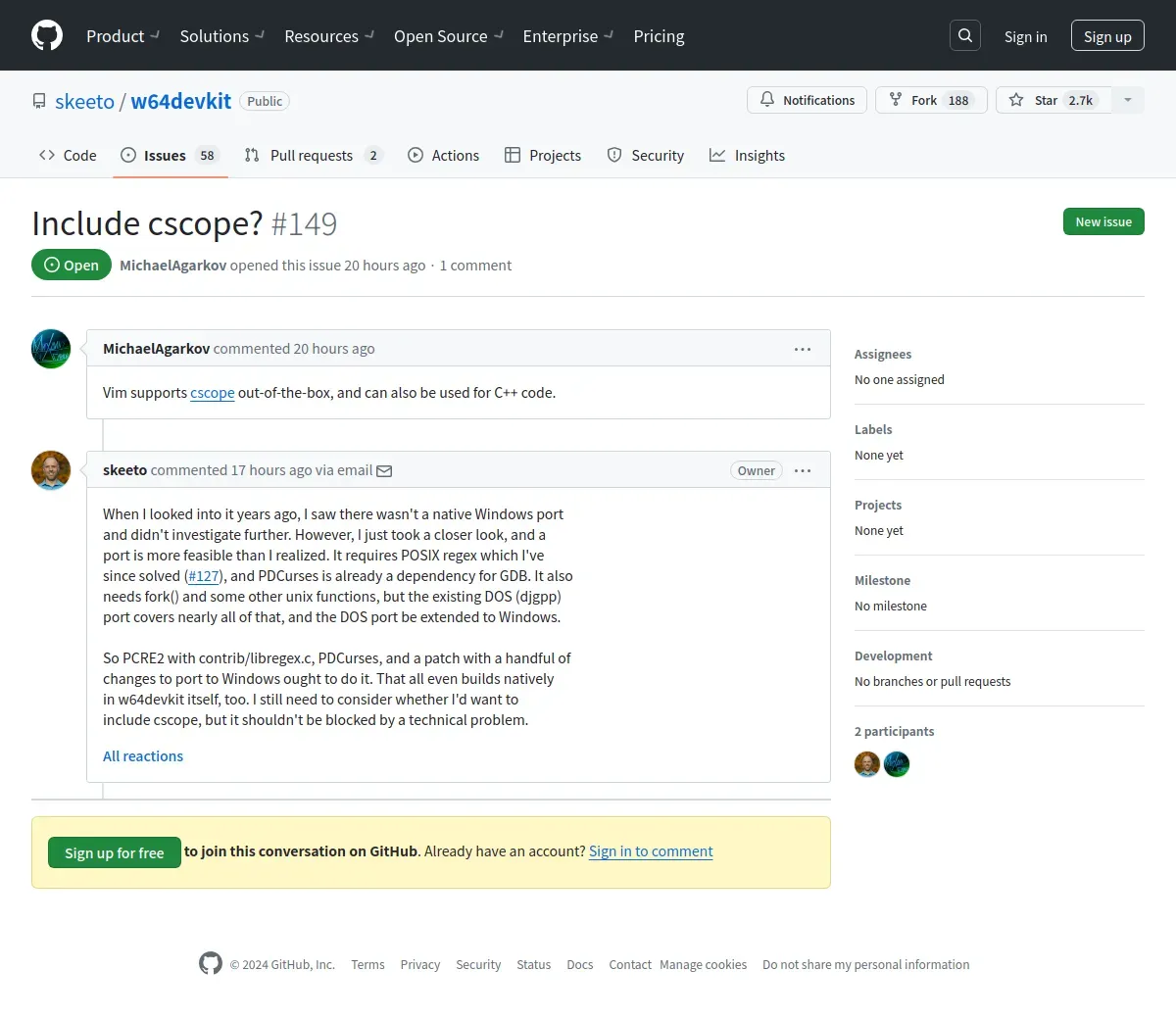Expand the dropdown arrow next to Star
The width and height of the screenshot is (1176, 1020).
1128,100
